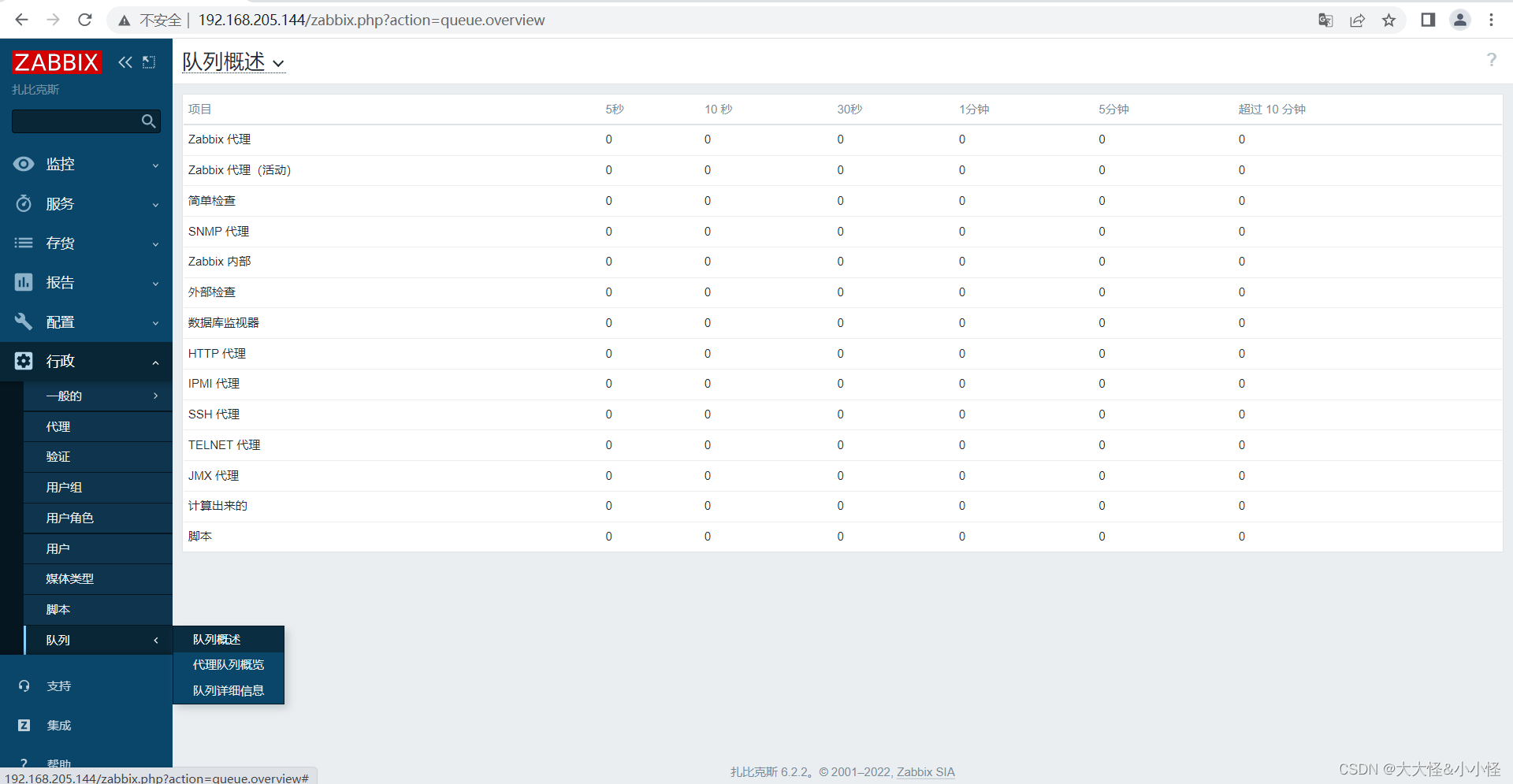
Task: Click the browser back arrow
Action: click(x=21, y=20)
